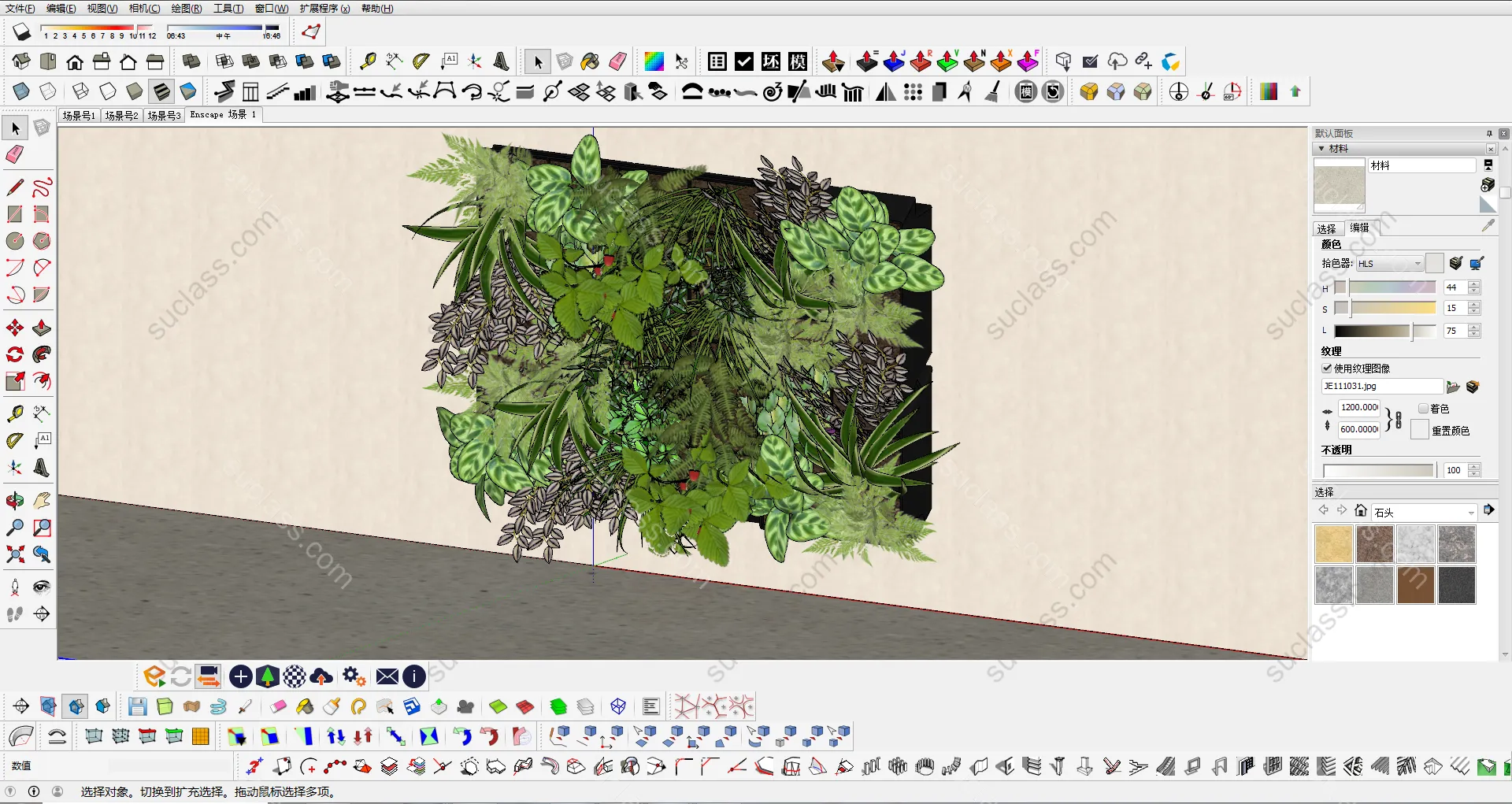1512x804 pixels.
Task: Switch to the 选择 tab in materials panel
Action: pyautogui.click(x=1327, y=229)
